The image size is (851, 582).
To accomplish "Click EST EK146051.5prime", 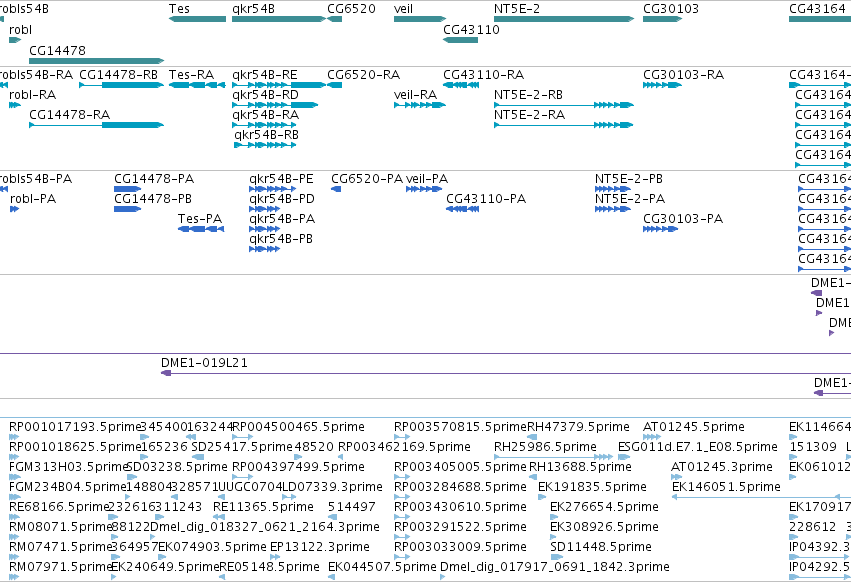I will tap(761, 497).
